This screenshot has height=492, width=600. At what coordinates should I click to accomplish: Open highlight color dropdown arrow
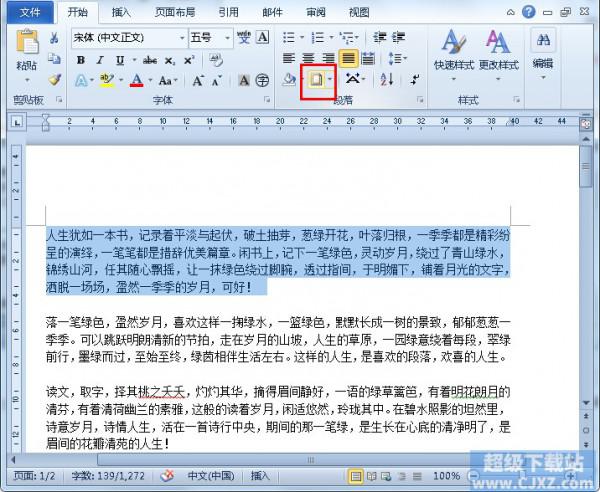tap(121, 80)
